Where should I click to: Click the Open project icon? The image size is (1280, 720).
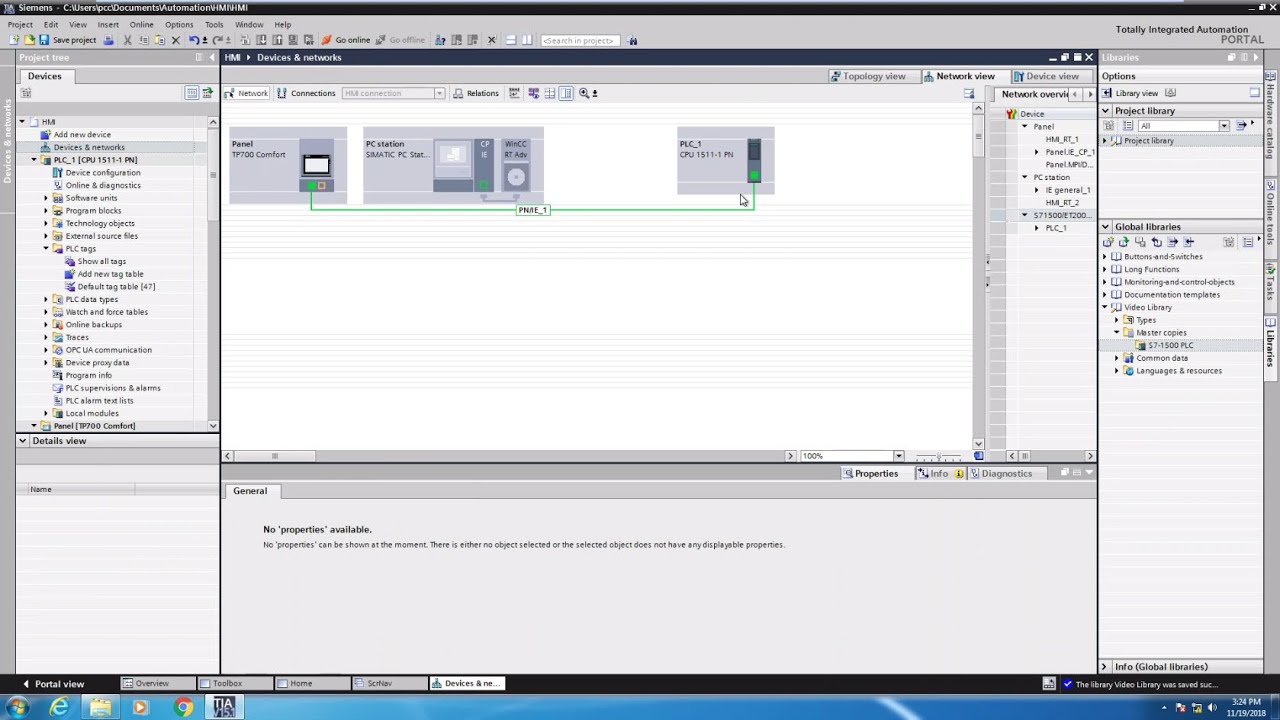29,40
